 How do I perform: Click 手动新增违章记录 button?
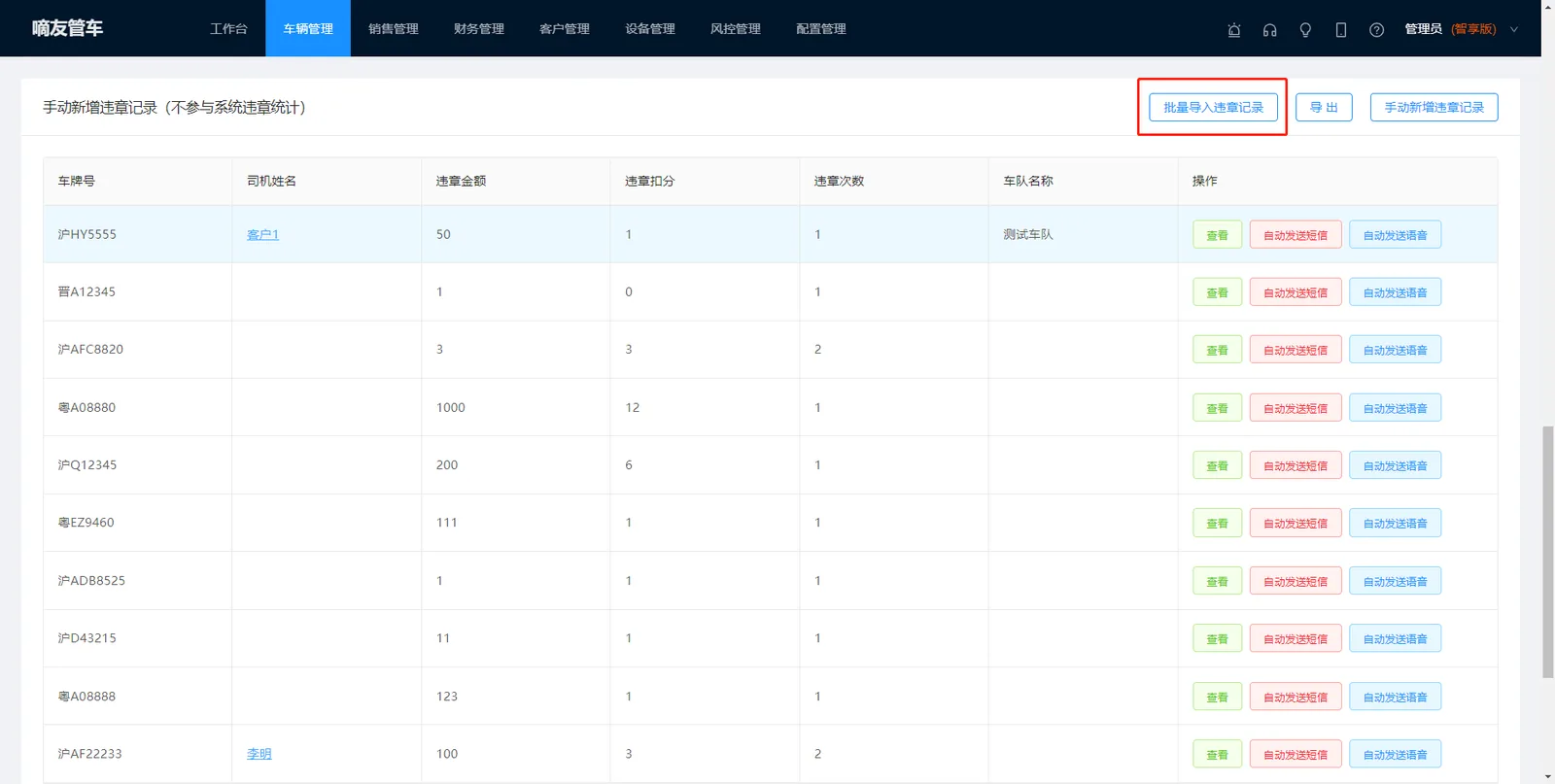1434,107
